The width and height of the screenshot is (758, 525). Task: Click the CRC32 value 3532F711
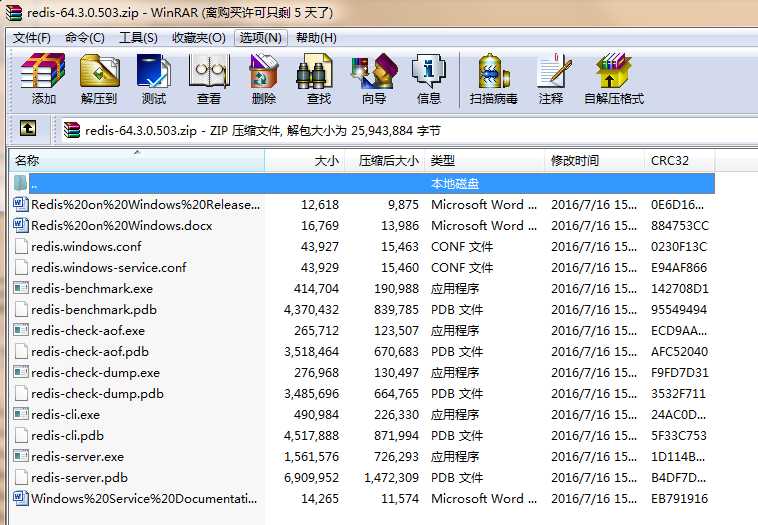coord(678,394)
